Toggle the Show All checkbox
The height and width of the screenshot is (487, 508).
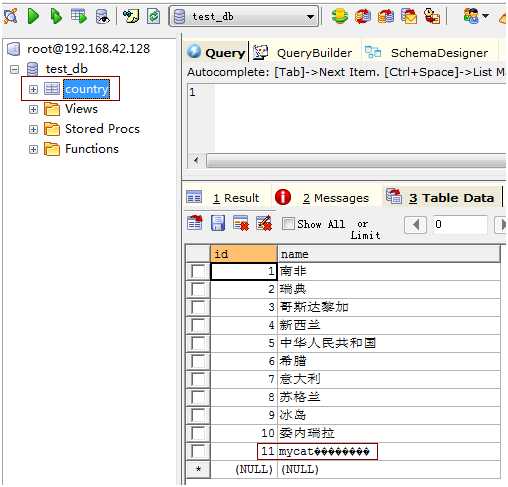click(x=288, y=223)
